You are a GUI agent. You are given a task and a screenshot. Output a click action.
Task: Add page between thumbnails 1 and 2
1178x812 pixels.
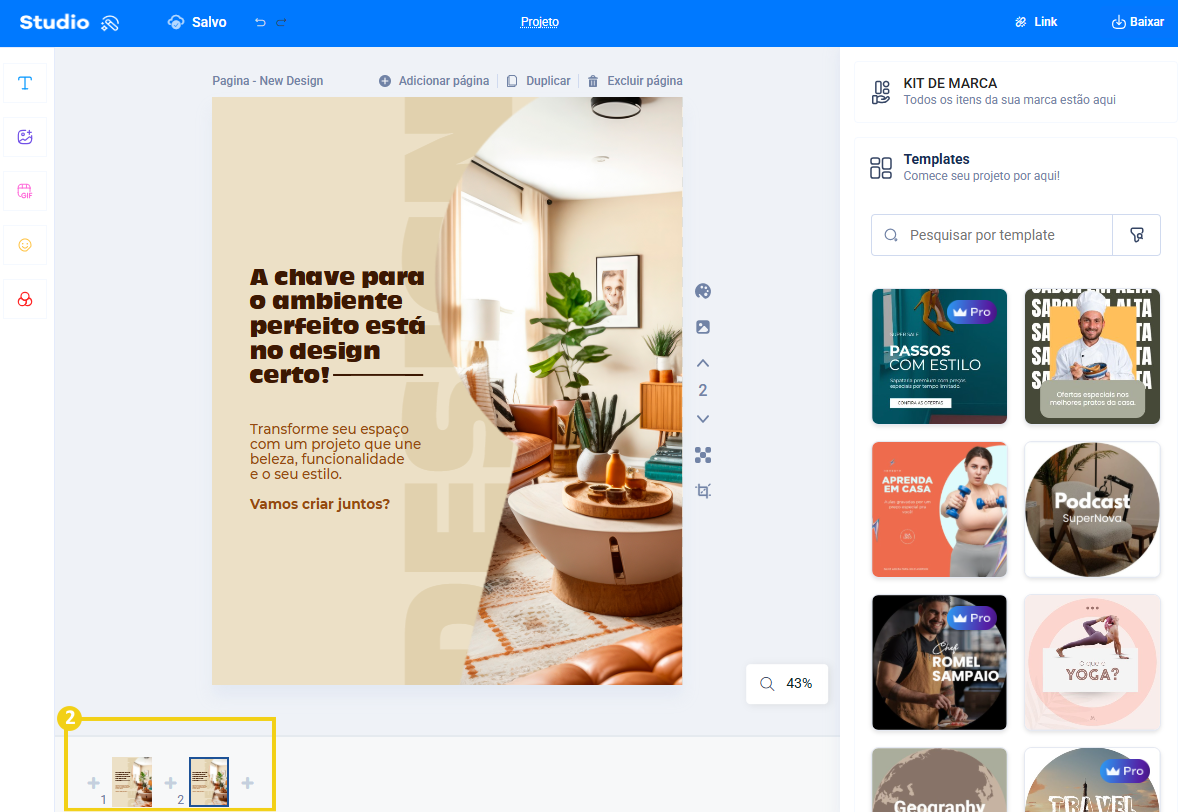coord(171,783)
